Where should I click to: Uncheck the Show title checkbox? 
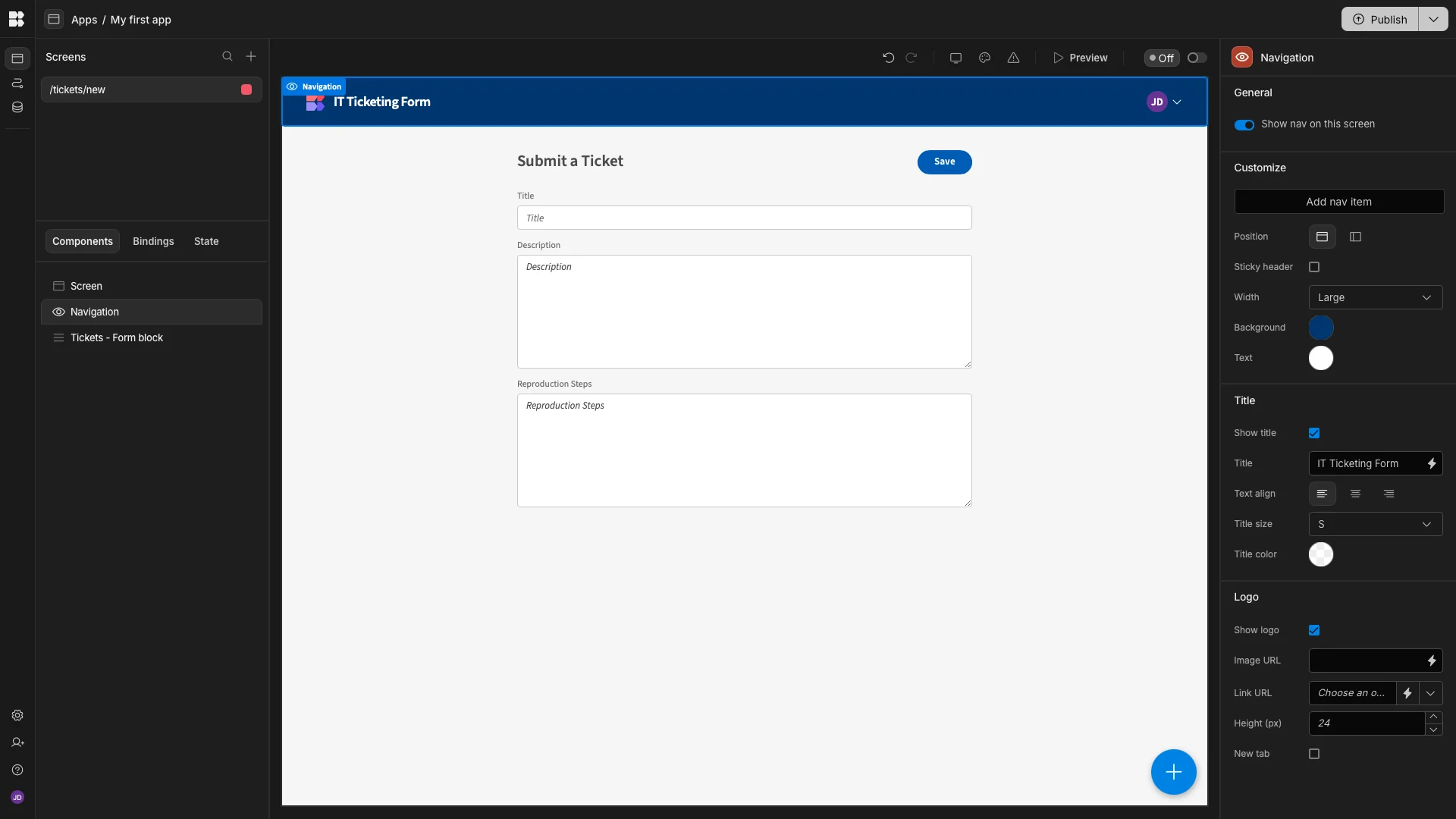(x=1314, y=433)
